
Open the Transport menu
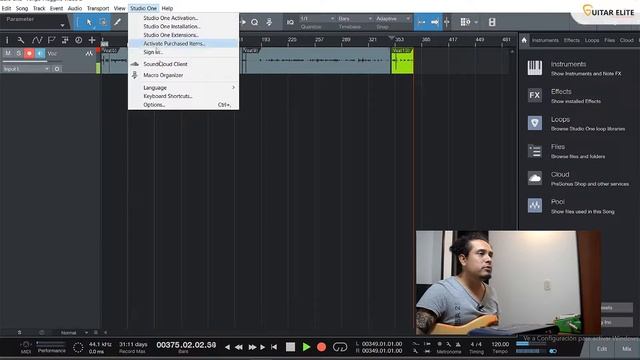[x=98, y=8]
